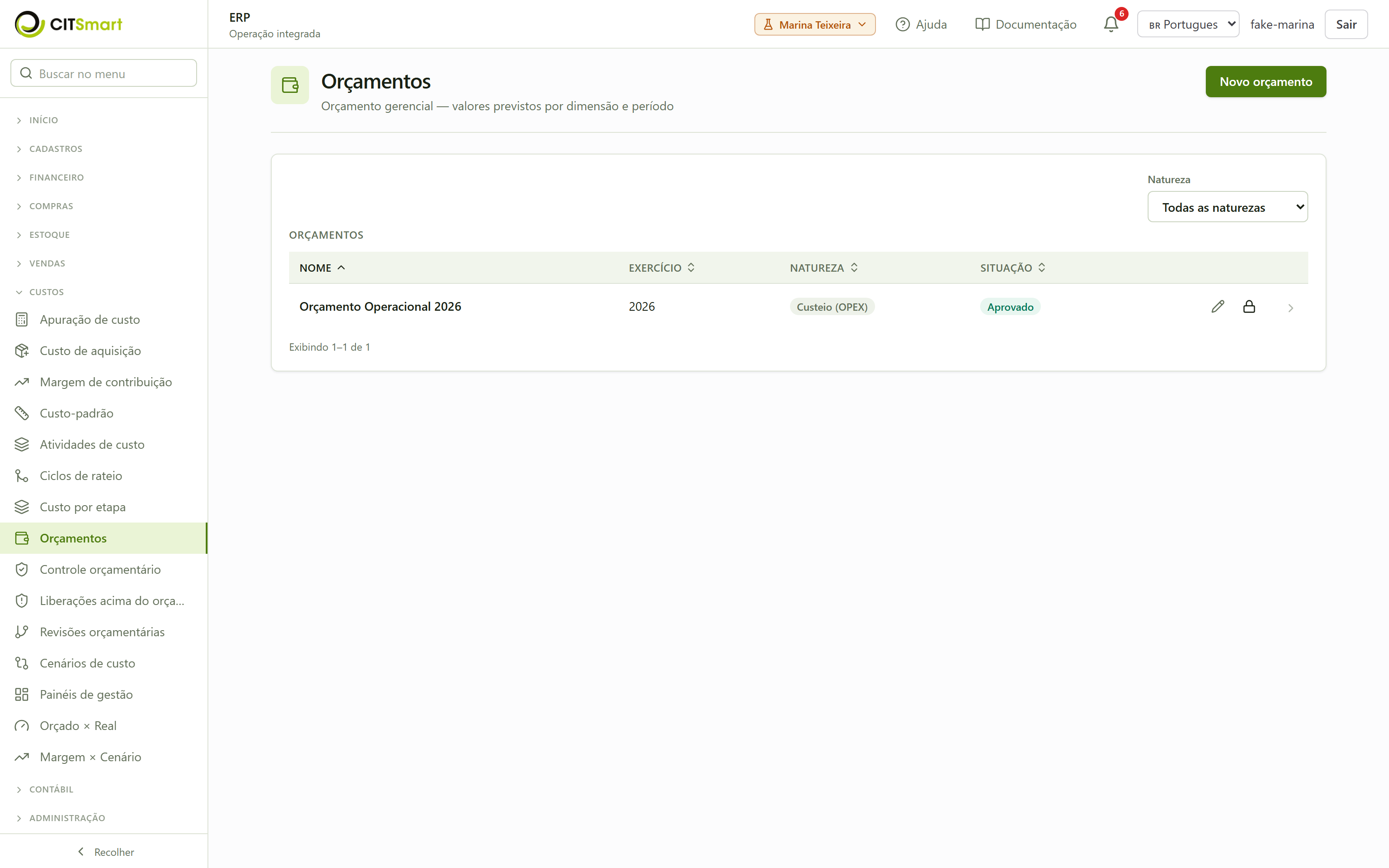Sort table by NATUREZA column
The image size is (1389, 868).
pyautogui.click(x=824, y=267)
